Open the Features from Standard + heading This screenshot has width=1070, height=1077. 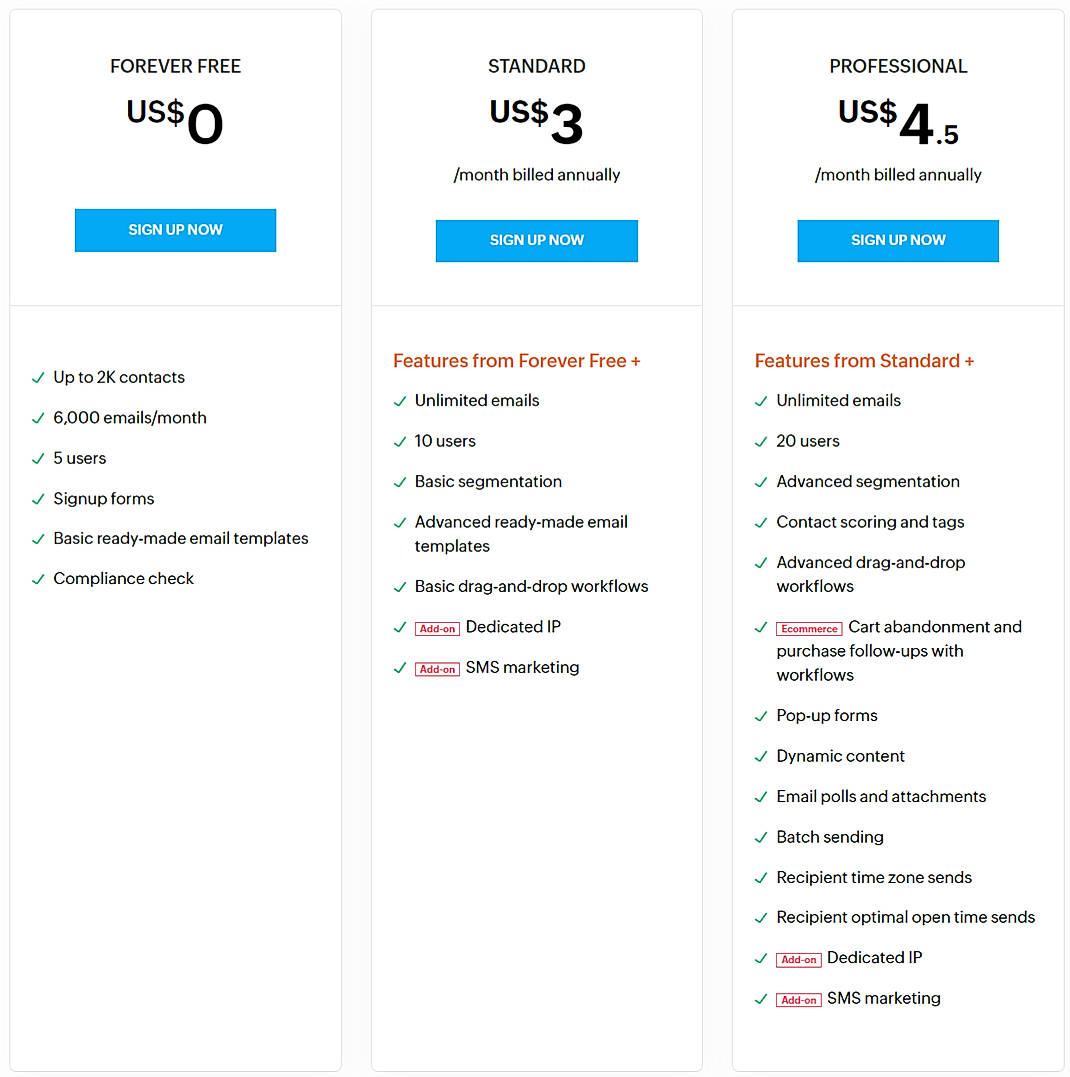864,361
